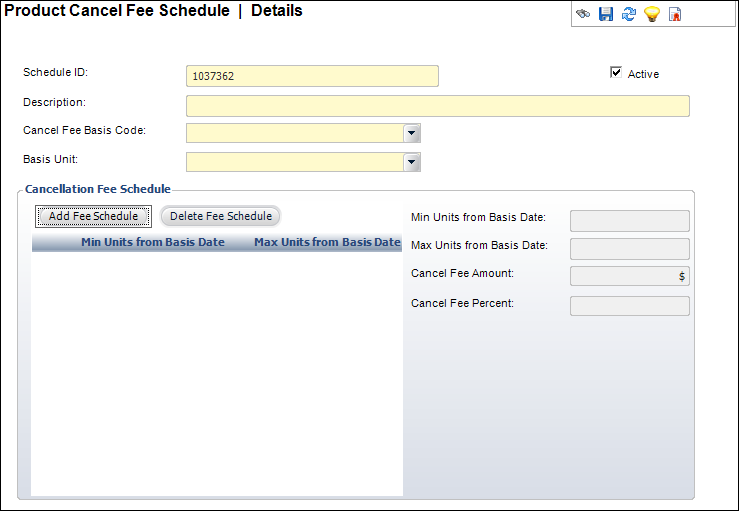The width and height of the screenshot is (739, 511).
Task: Click the binoculars search icon
Action: tap(583, 14)
